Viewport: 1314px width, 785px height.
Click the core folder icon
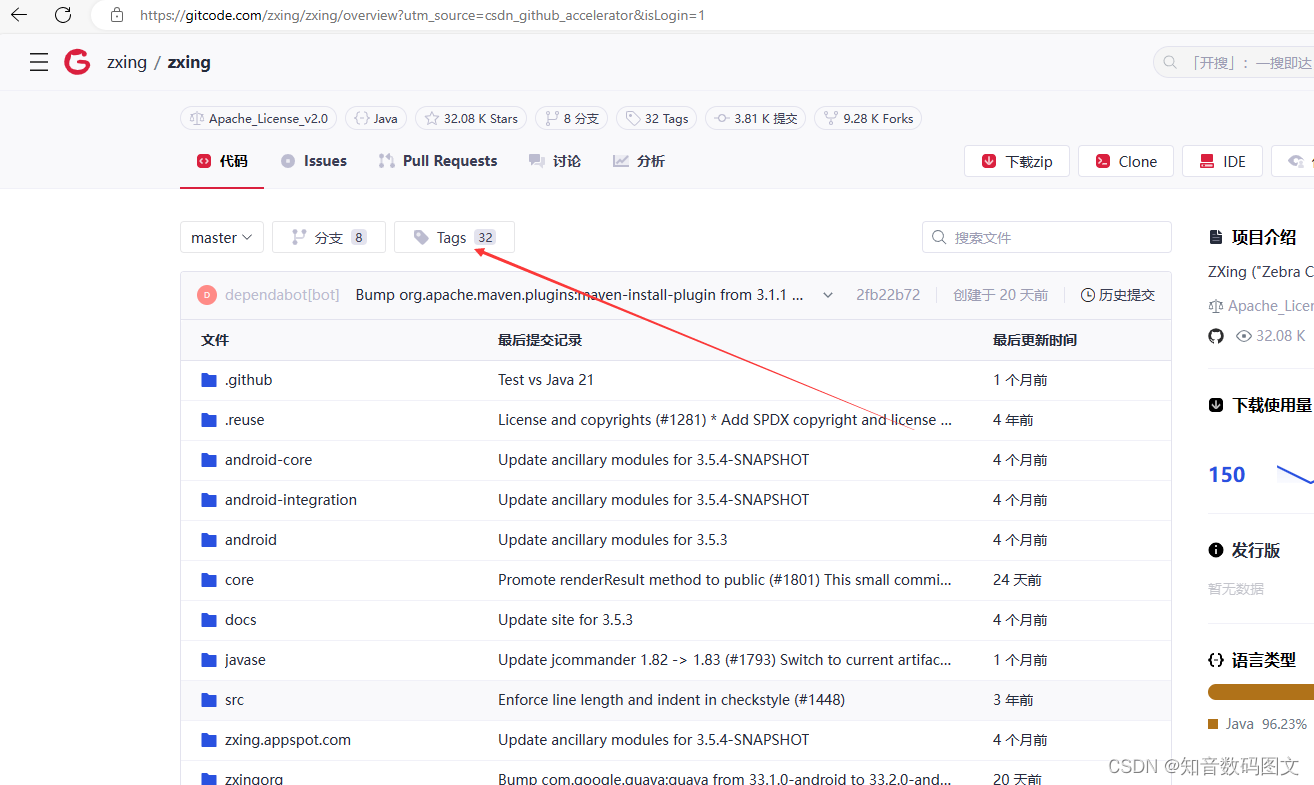click(209, 580)
